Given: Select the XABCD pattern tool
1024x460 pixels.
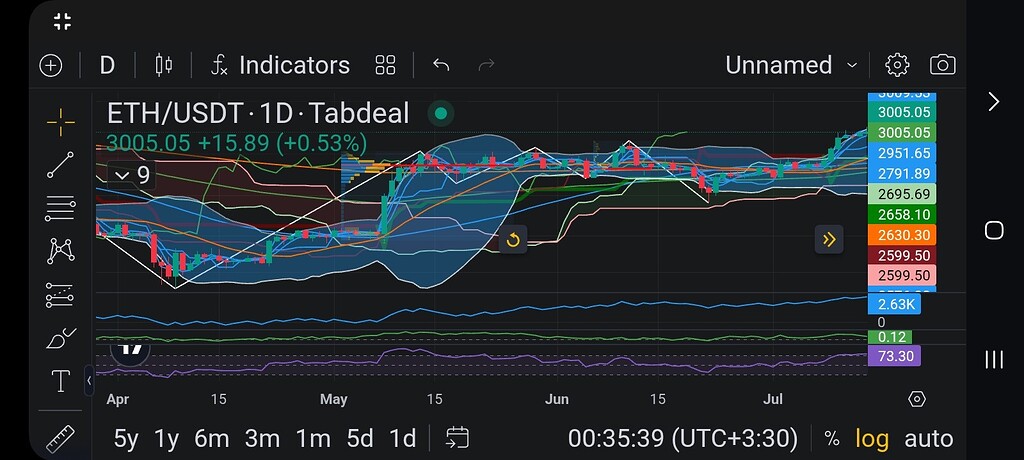Looking at the screenshot, I should click(x=60, y=251).
